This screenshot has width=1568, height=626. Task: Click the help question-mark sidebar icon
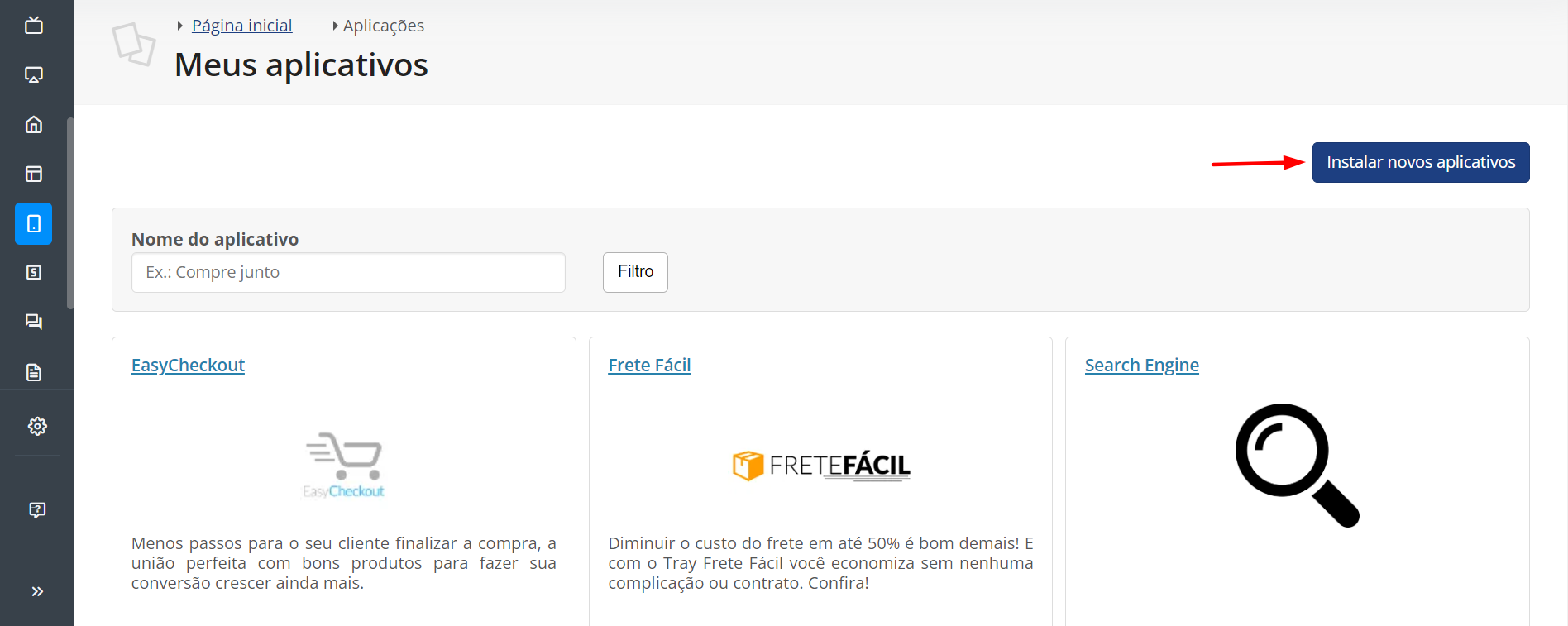click(x=37, y=509)
